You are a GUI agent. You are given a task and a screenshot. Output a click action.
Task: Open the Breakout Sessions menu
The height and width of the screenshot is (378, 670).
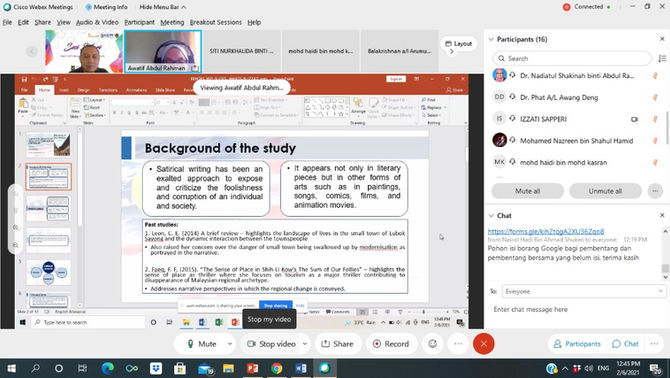tap(216, 22)
